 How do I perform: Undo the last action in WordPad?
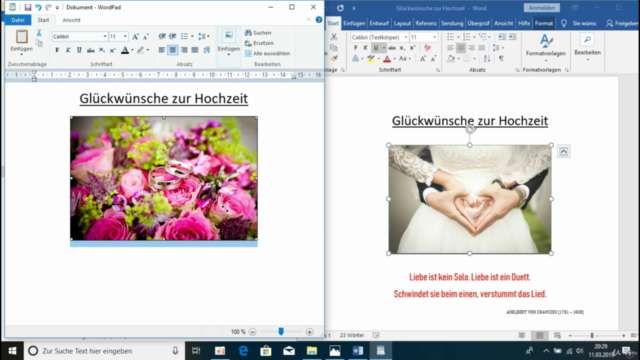pos(38,7)
